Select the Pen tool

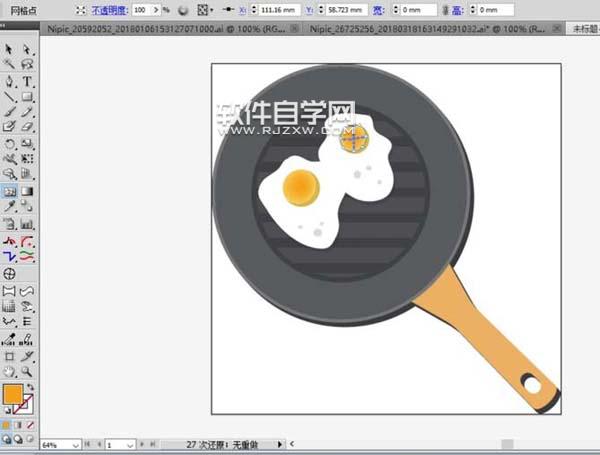coord(9,82)
